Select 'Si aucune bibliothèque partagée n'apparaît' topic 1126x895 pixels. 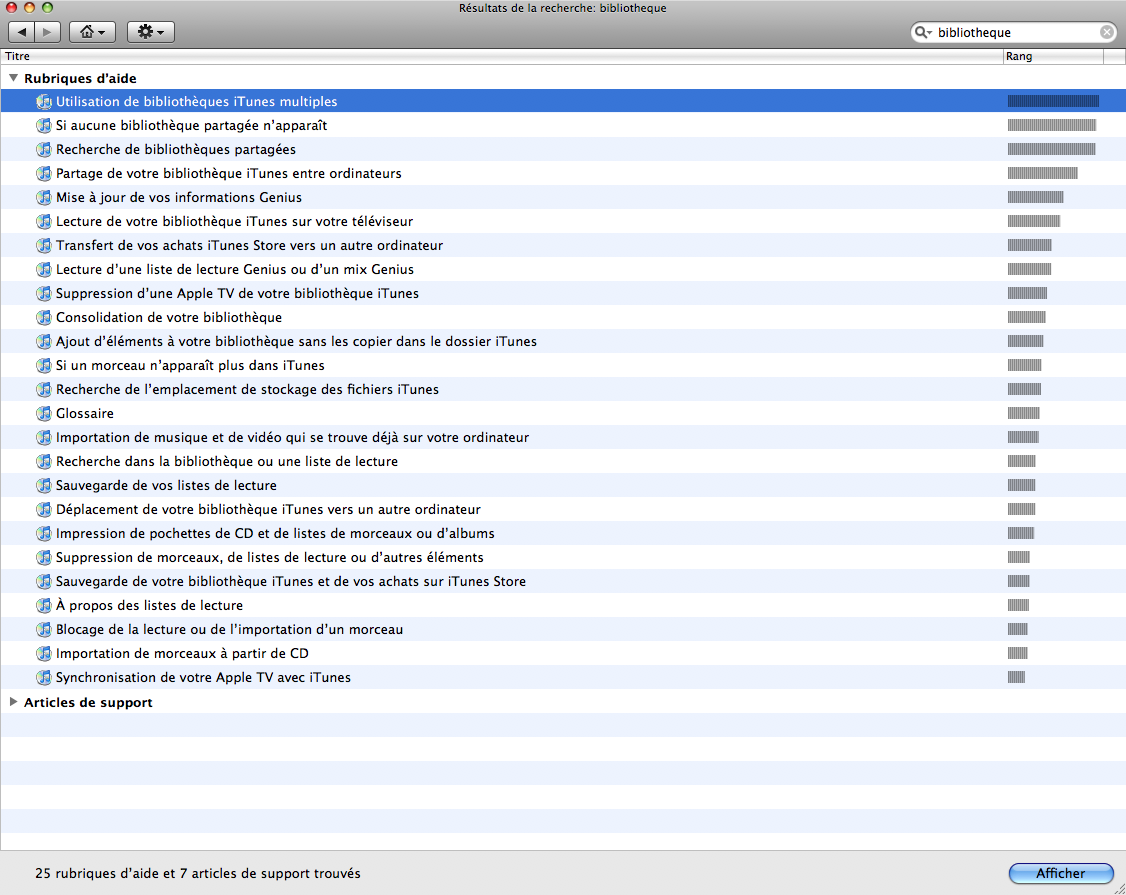point(563,125)
